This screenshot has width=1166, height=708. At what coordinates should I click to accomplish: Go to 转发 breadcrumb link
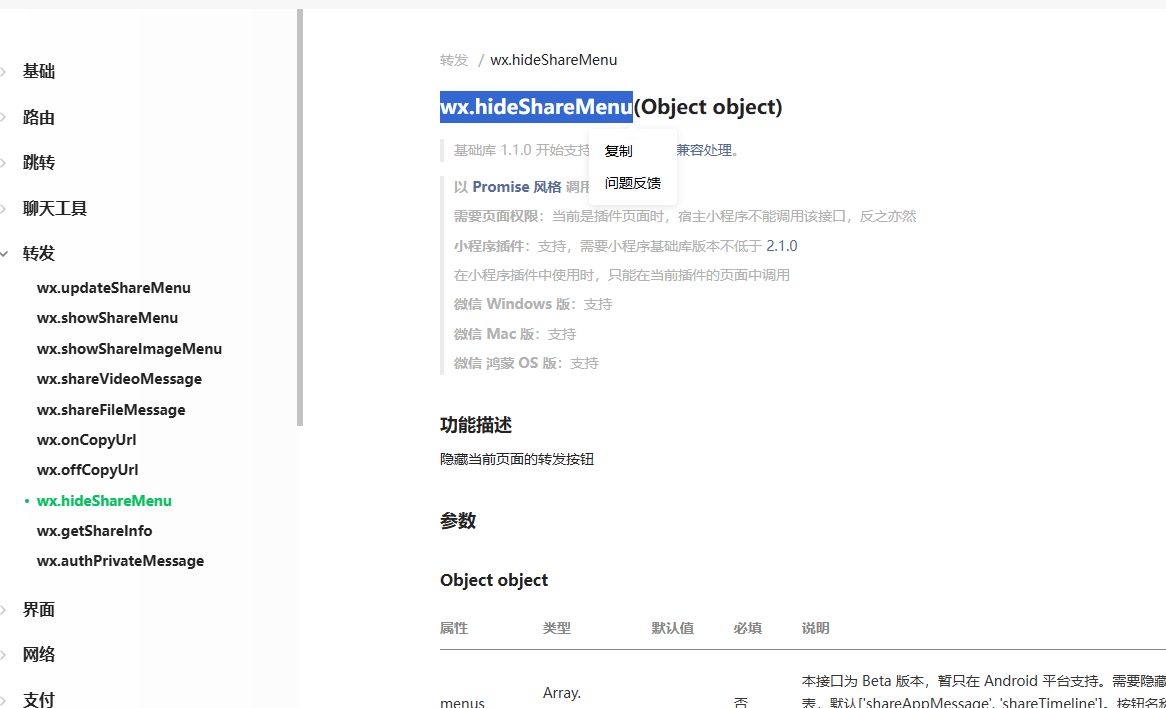tap(454, 60)
